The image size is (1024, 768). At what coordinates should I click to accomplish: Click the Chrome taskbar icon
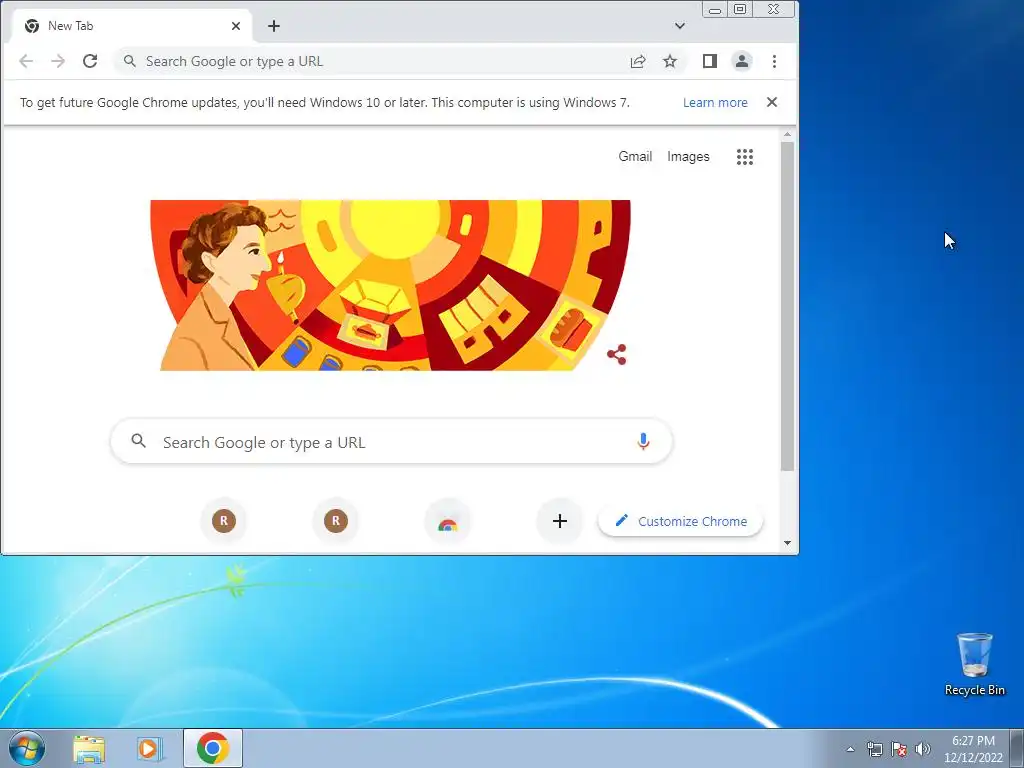[213, 748]
